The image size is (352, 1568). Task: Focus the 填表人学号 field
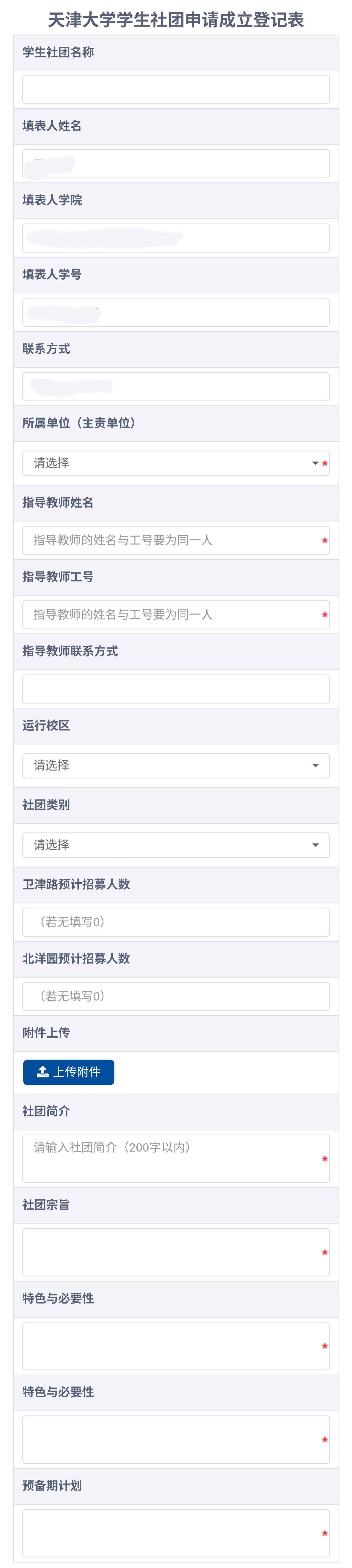point(176,312)
